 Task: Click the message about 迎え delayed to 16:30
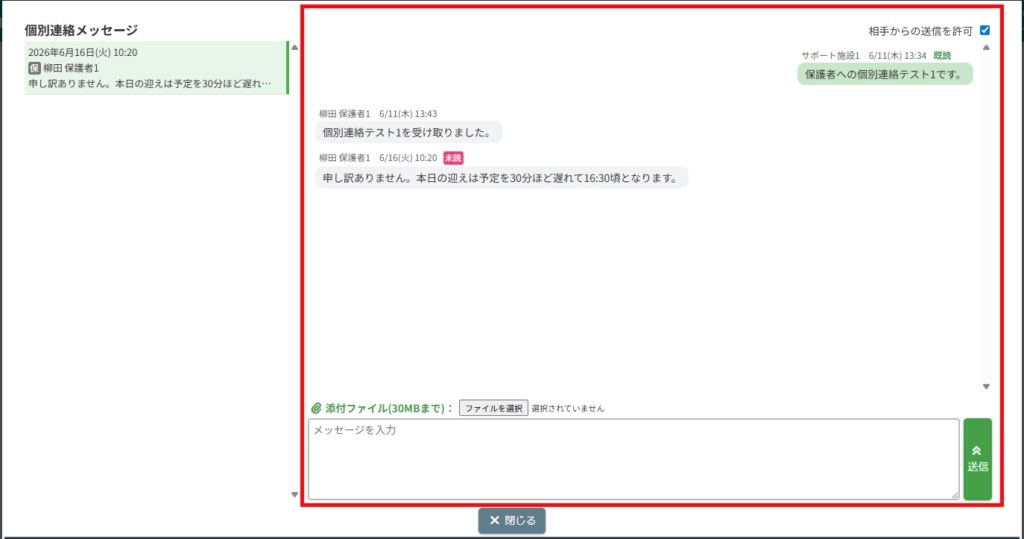pos(502,178)
